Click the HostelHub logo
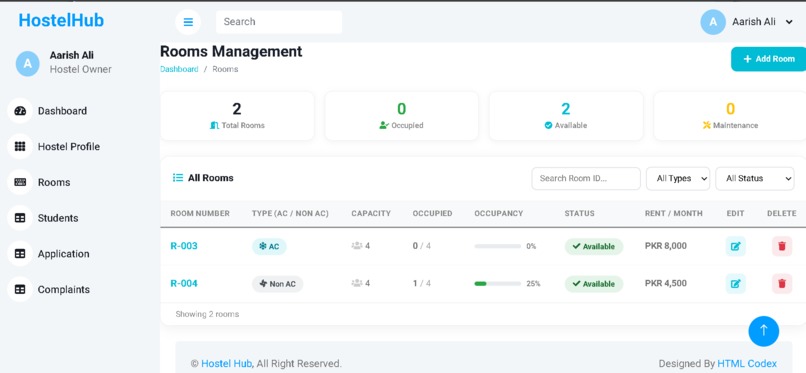The image size is (806, 373). (x=61, y=20)
